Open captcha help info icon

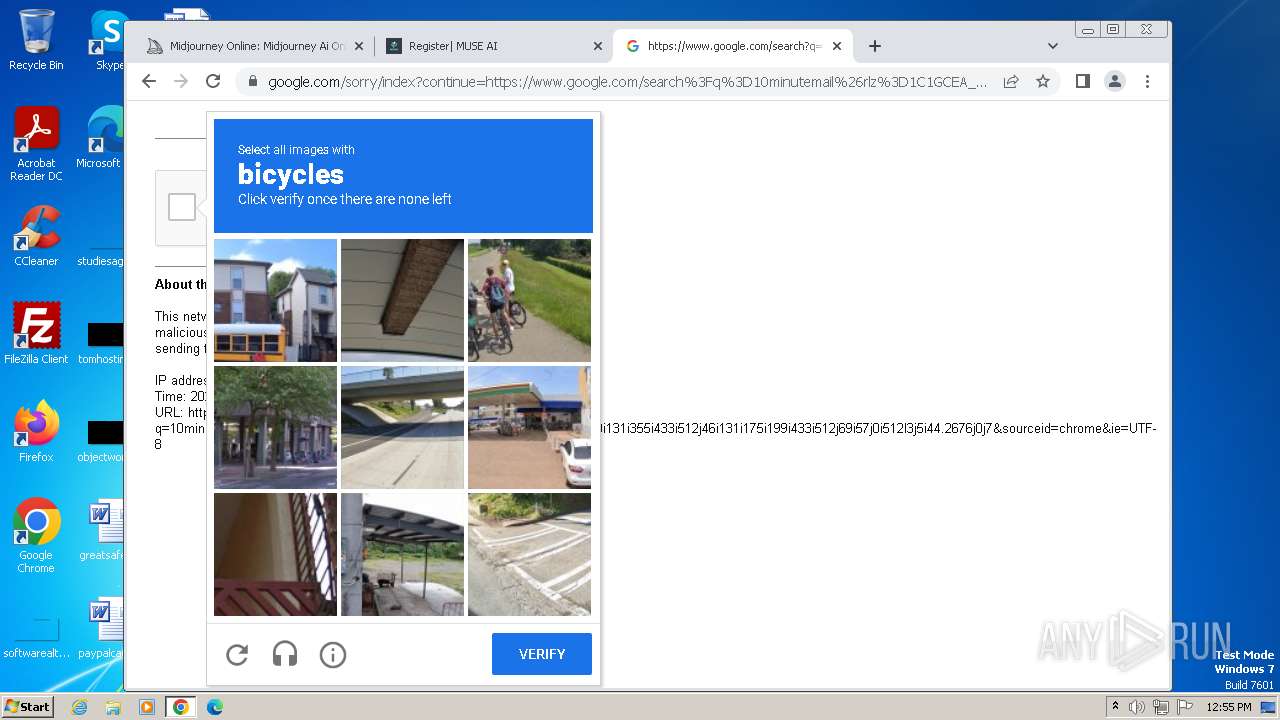[x=333, y=654]
